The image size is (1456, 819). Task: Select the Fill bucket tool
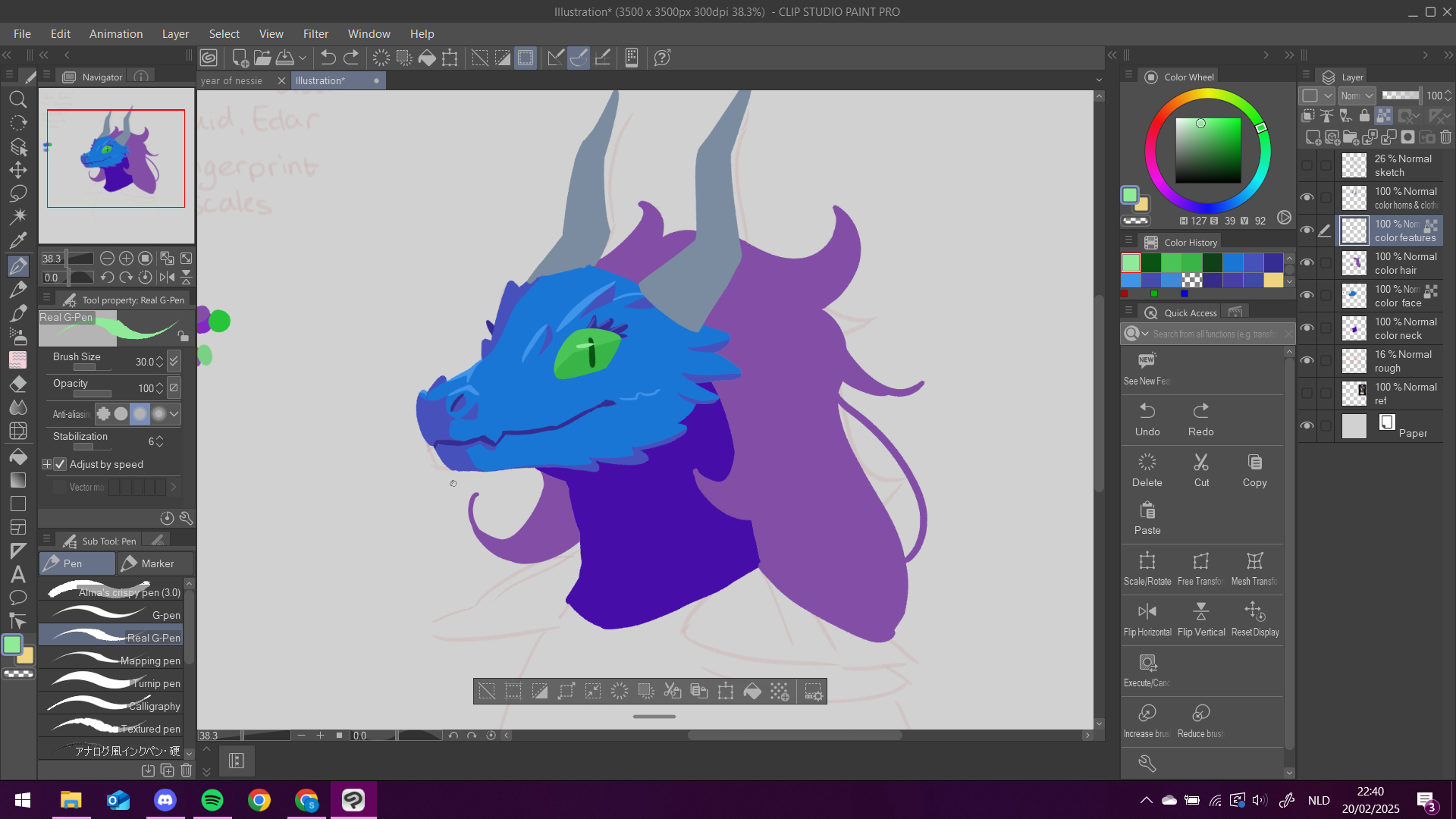point(18,457)
